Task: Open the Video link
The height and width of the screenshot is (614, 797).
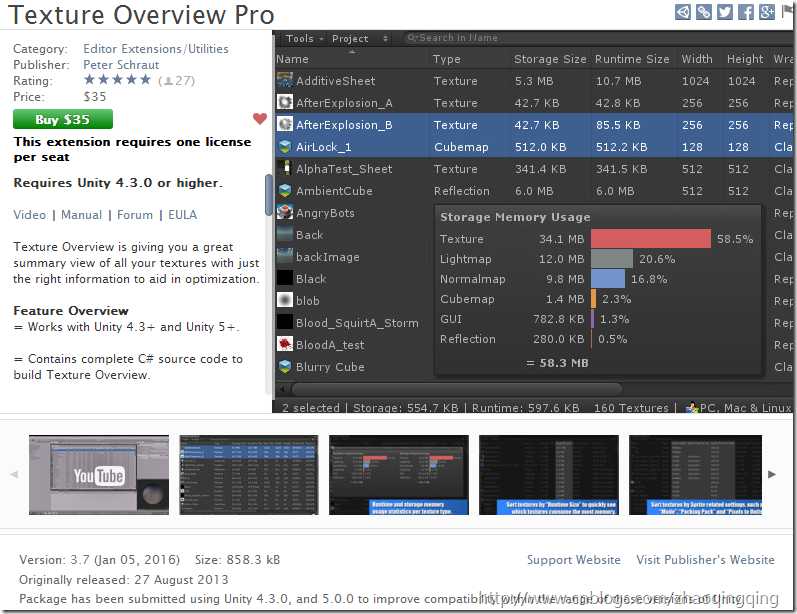Action: tap(30, 215)
